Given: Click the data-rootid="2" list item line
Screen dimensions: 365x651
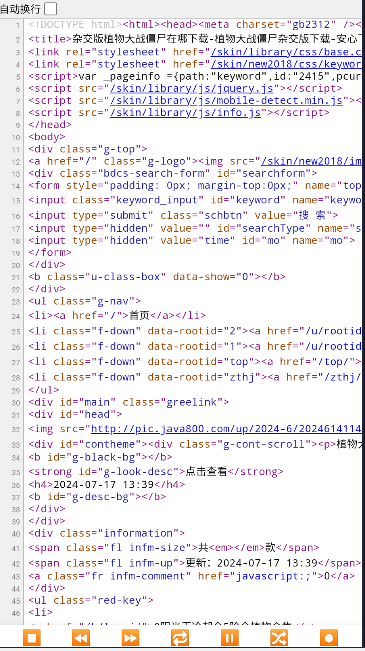Looking at the screenshot, I should tap(195, 331).
